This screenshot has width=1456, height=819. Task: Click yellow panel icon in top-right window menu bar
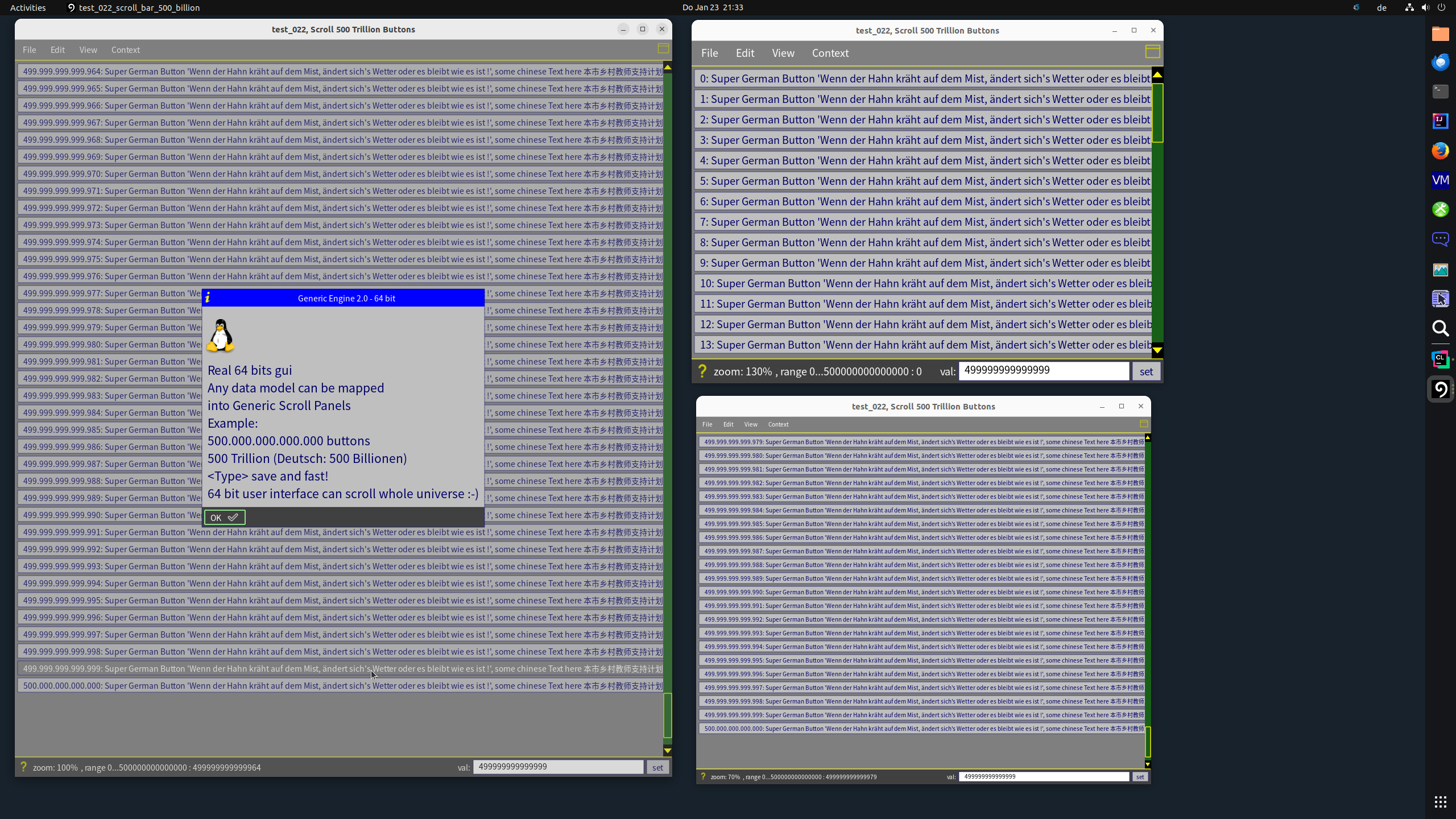point(1152,52)
